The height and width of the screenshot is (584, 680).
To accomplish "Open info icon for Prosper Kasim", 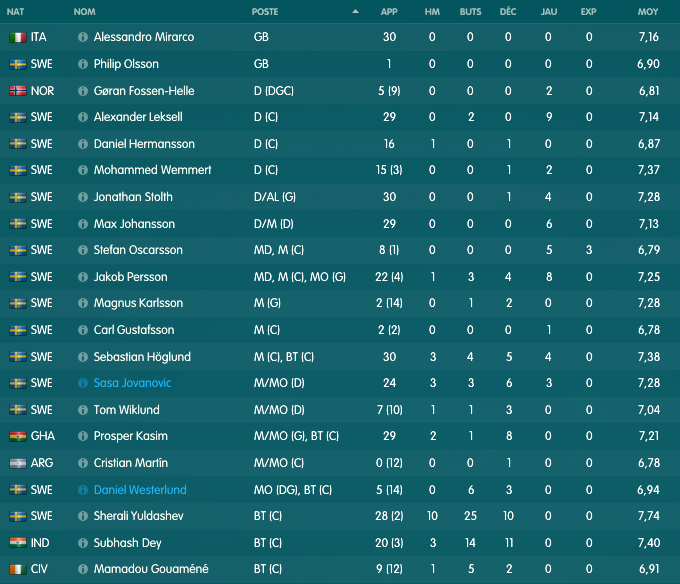I will coord(83,436).
